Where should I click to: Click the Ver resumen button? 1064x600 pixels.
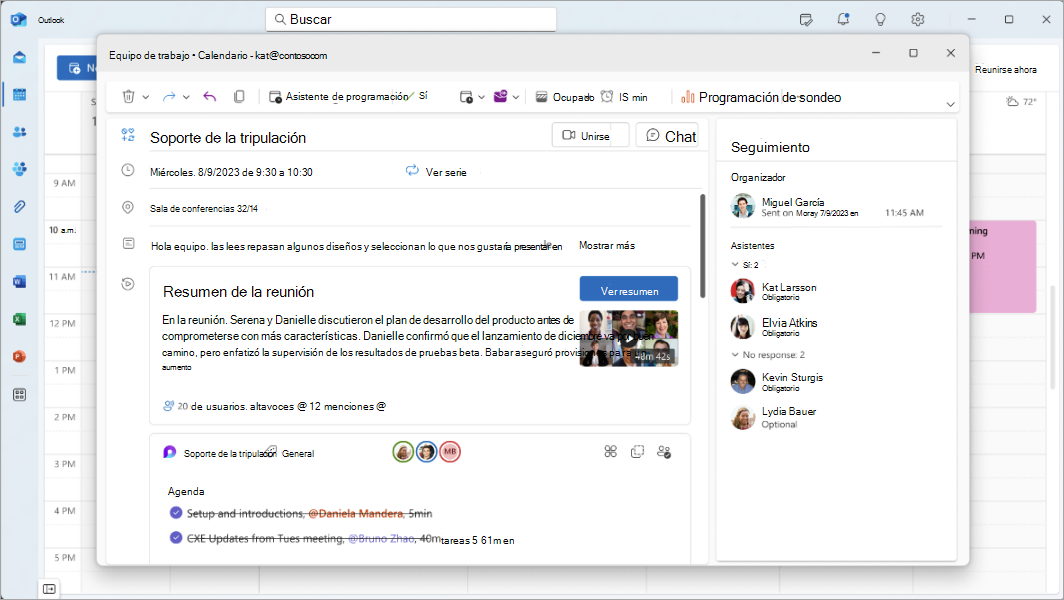(628, 288)
